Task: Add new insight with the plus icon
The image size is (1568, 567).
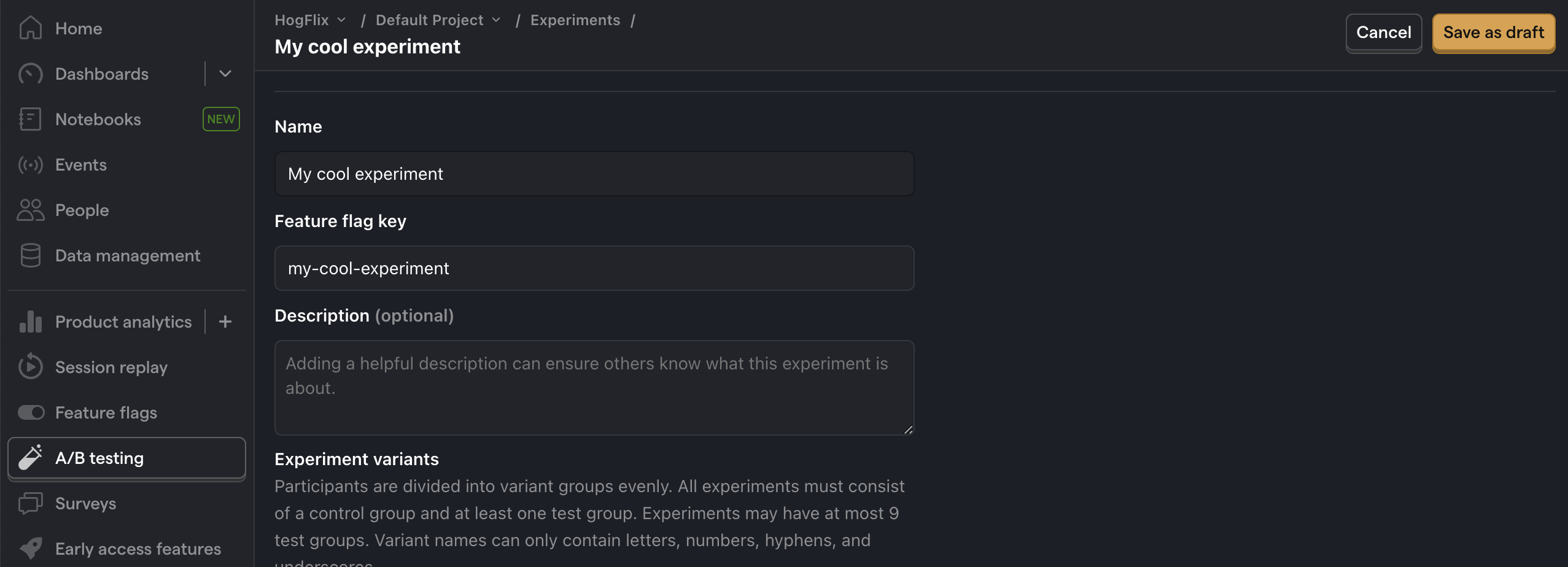Action: tap(225, 322)
